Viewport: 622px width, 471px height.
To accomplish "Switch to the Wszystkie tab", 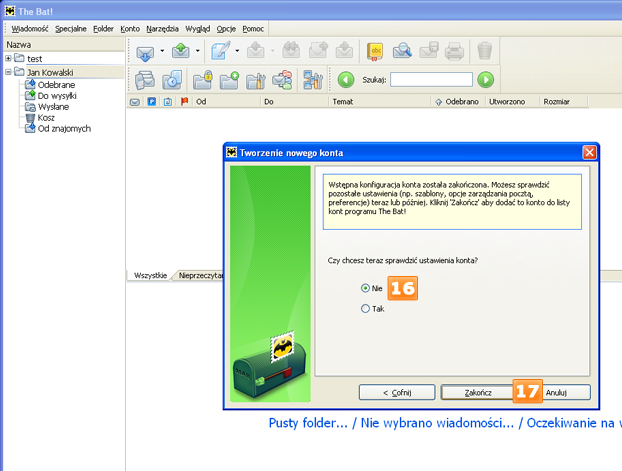I will 150,275.
